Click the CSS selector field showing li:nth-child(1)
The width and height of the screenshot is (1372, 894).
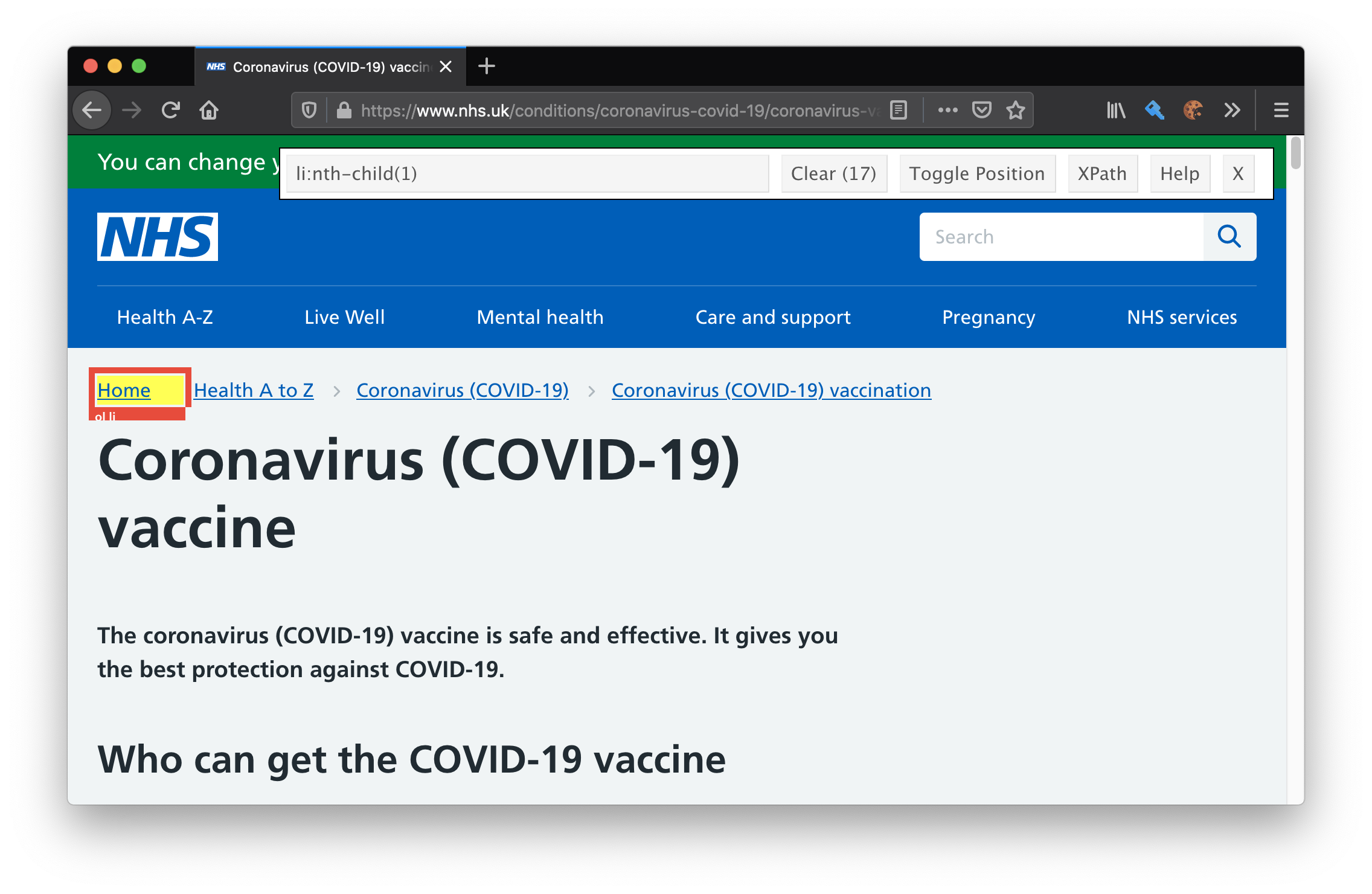click(528, 174)
